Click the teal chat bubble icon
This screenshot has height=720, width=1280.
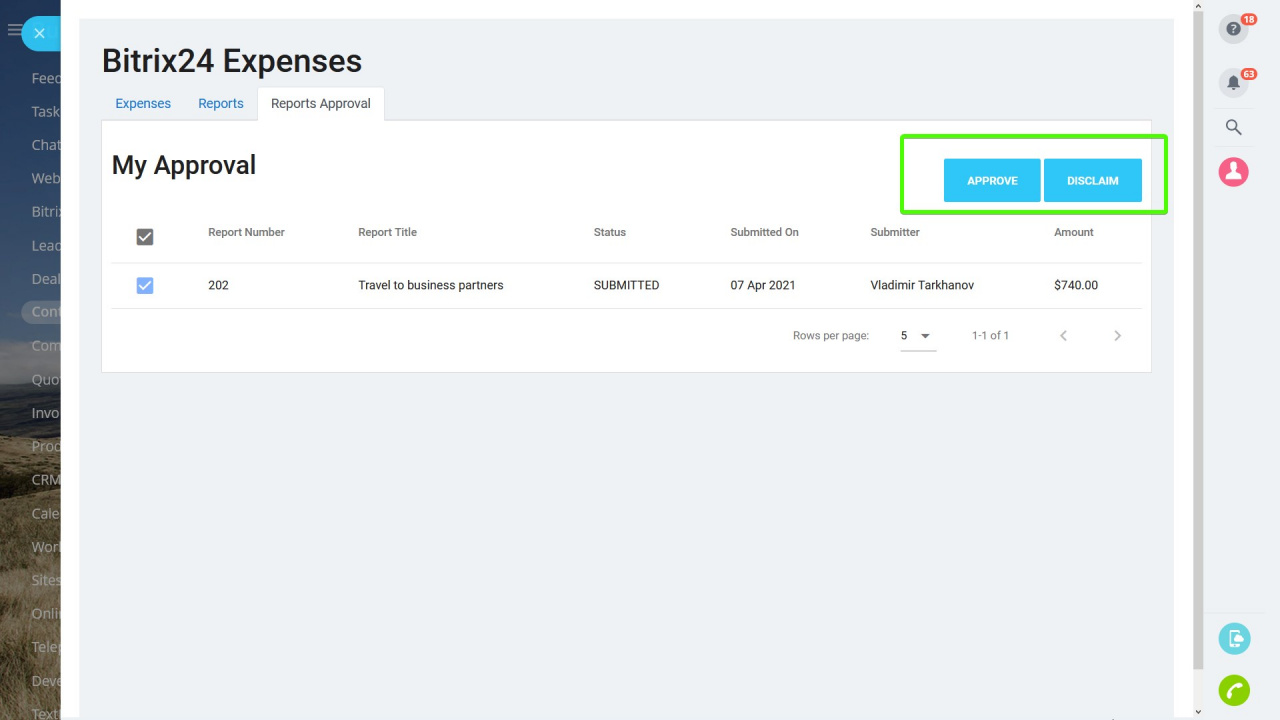point(1234,638)
